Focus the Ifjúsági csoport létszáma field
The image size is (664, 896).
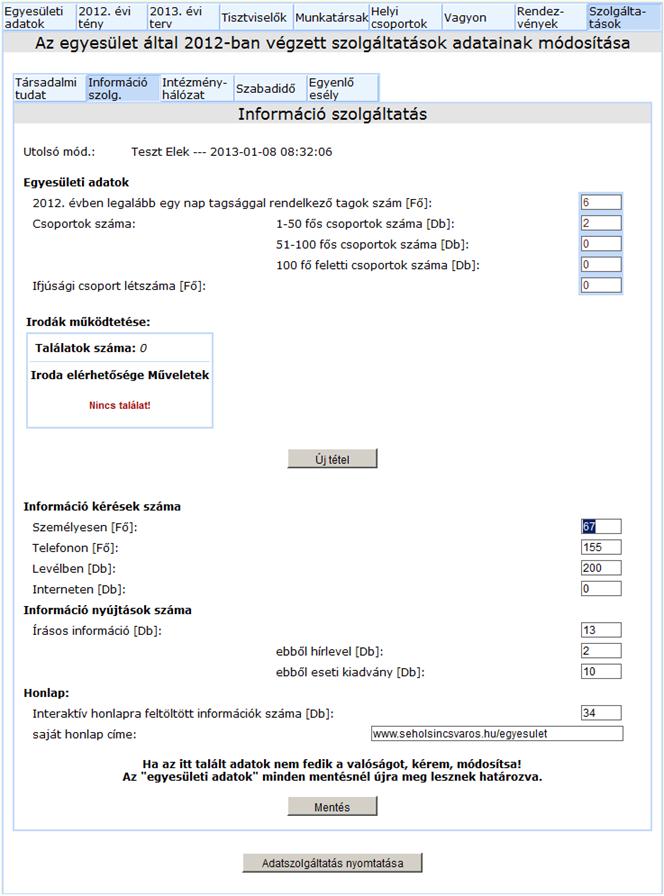(x=601, y=285)
